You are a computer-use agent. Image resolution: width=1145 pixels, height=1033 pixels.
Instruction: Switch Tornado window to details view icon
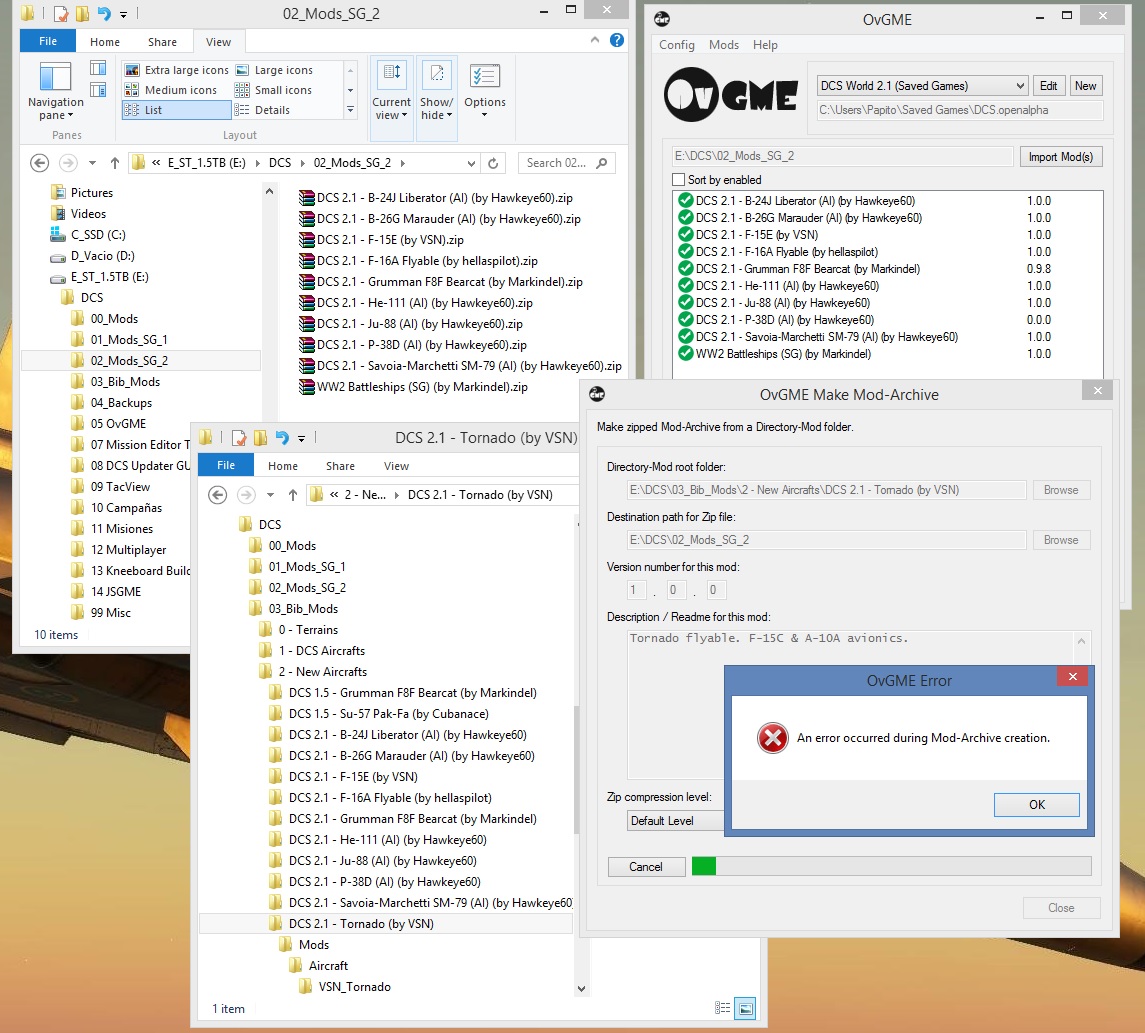(722, 1008)
